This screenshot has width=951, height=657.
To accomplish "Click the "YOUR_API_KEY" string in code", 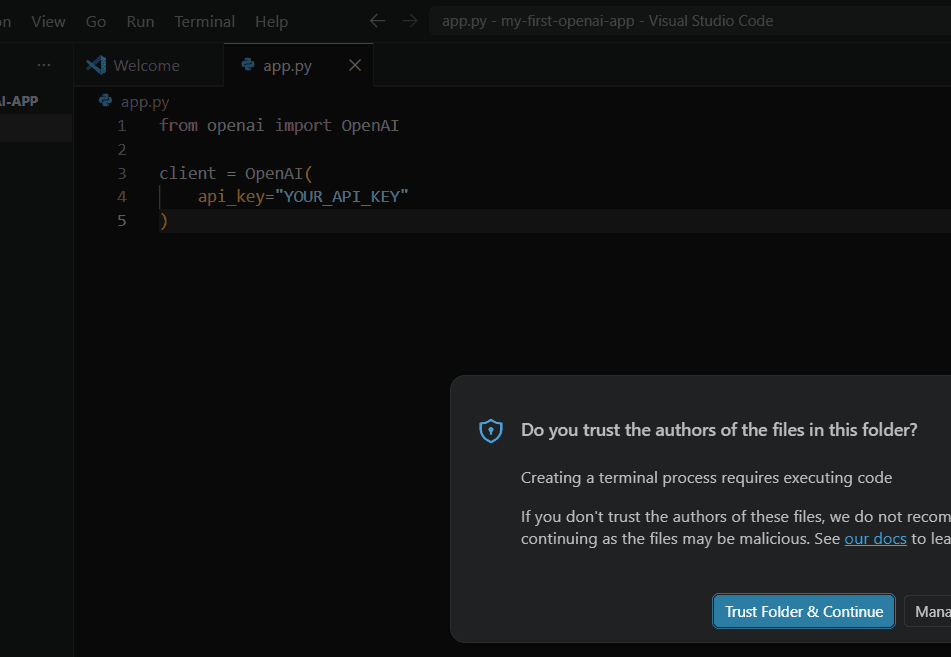I will pyautogui.click(x=342, y=197).
